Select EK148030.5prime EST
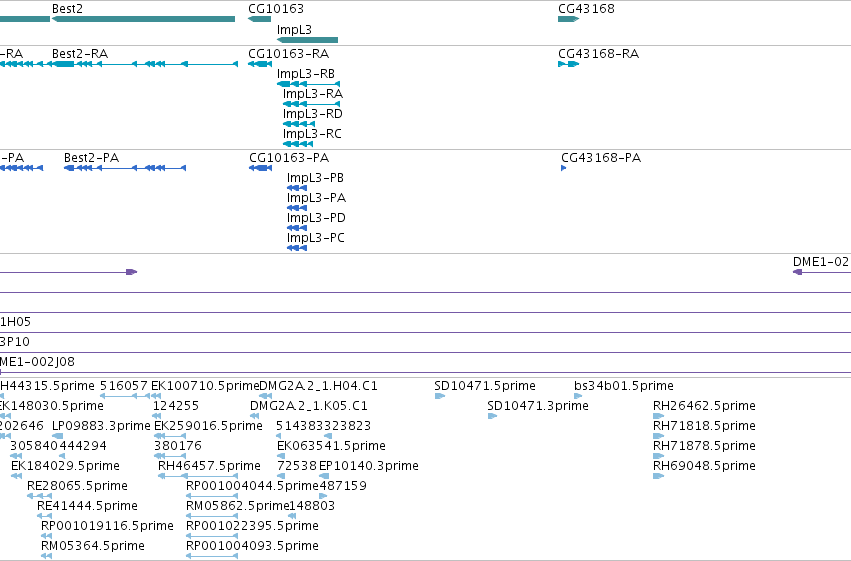The height and width of the screenshot is (561, 851). [5, 416]
